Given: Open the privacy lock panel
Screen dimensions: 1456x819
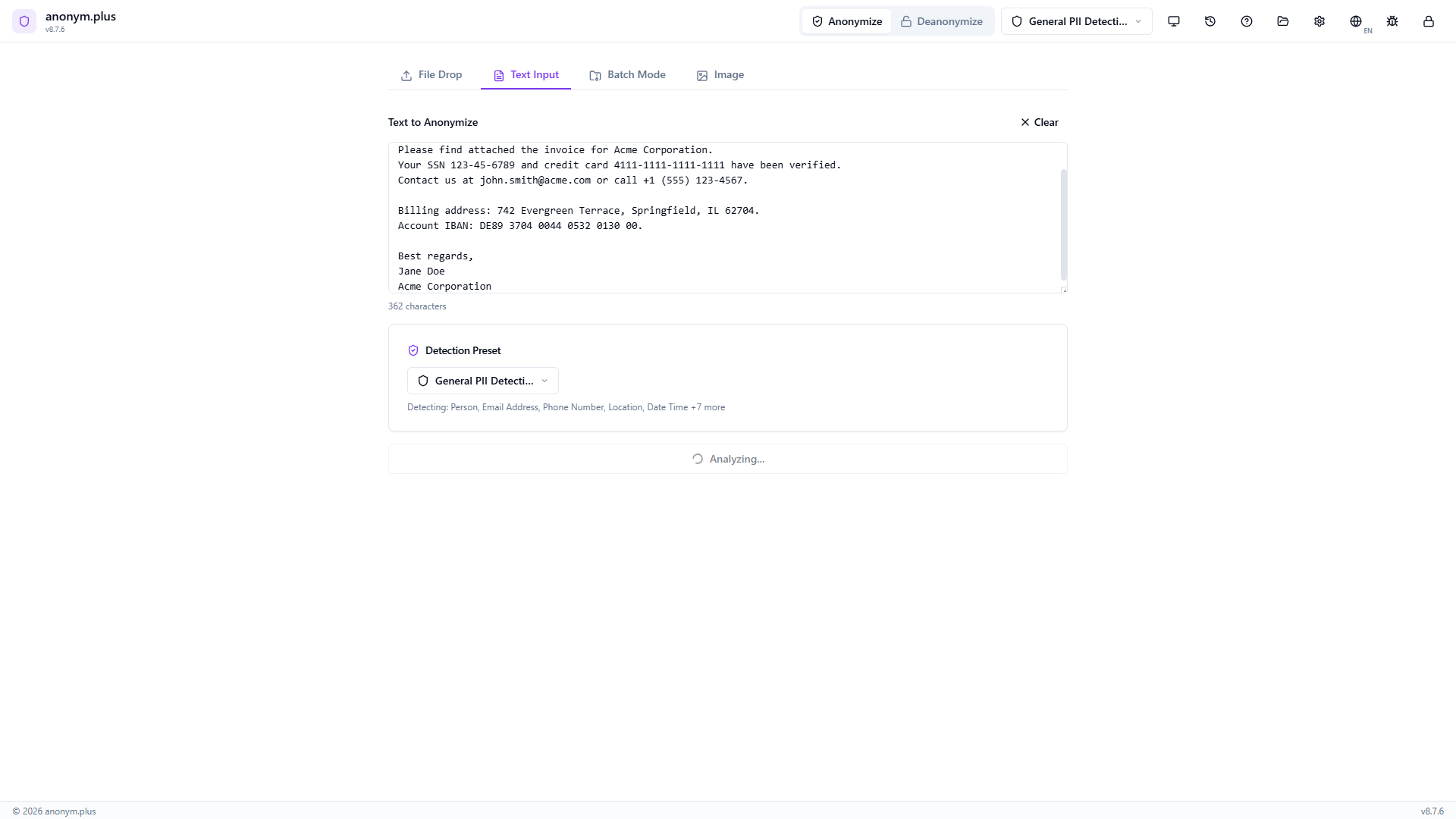Looking at the screenshot, I should coord(1428,21).
